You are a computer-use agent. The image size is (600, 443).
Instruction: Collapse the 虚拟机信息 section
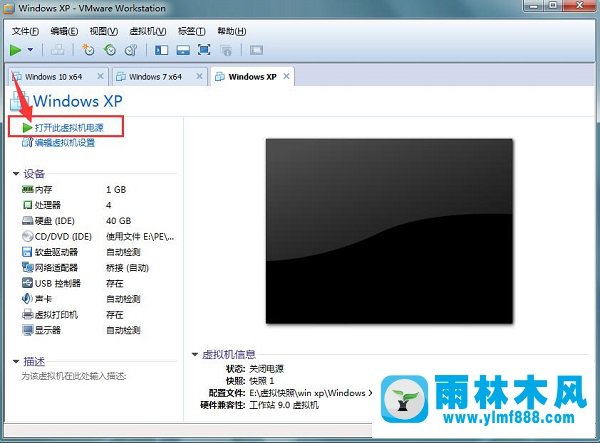click(195, 354)
